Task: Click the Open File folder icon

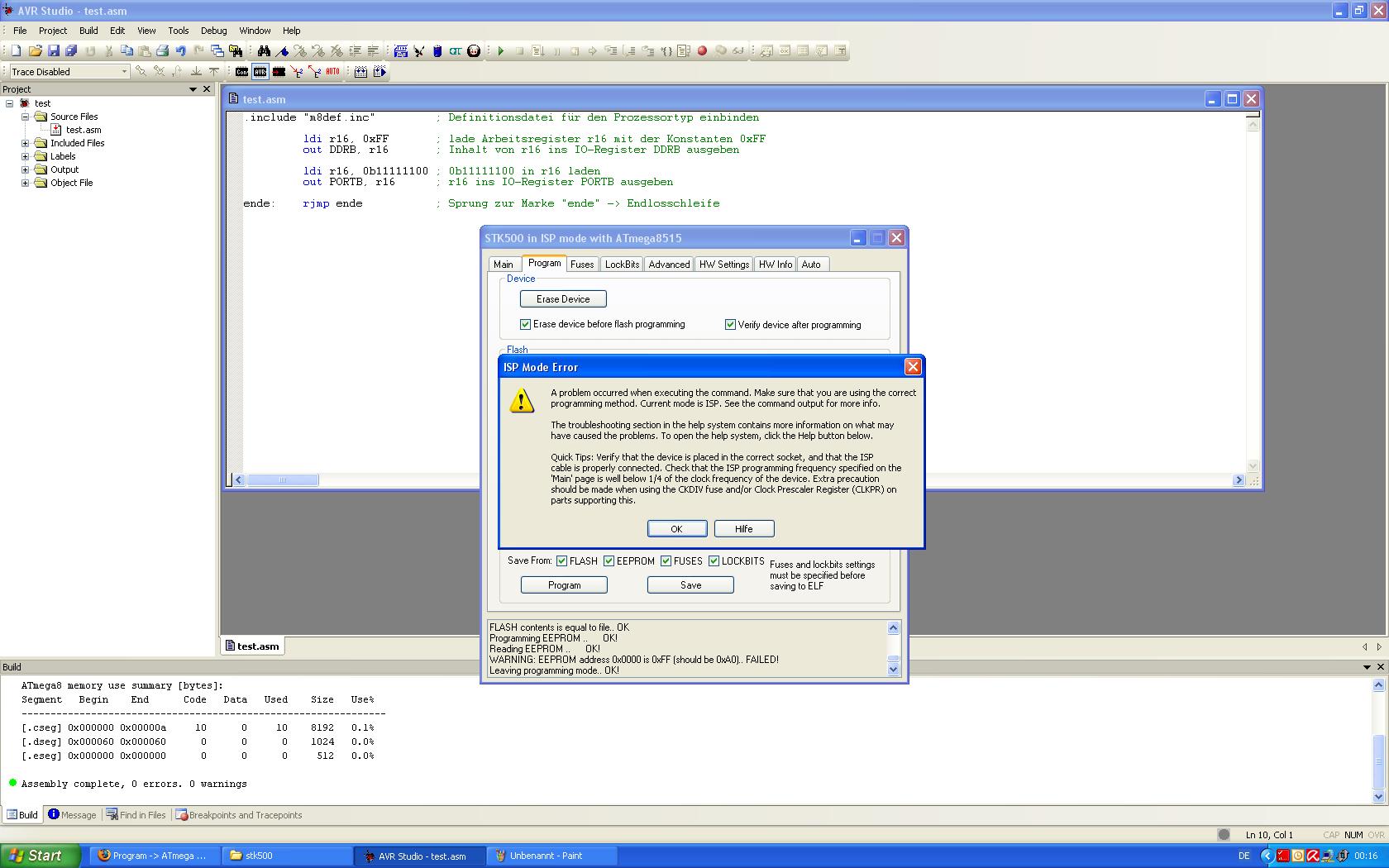Action: point(35,50)
